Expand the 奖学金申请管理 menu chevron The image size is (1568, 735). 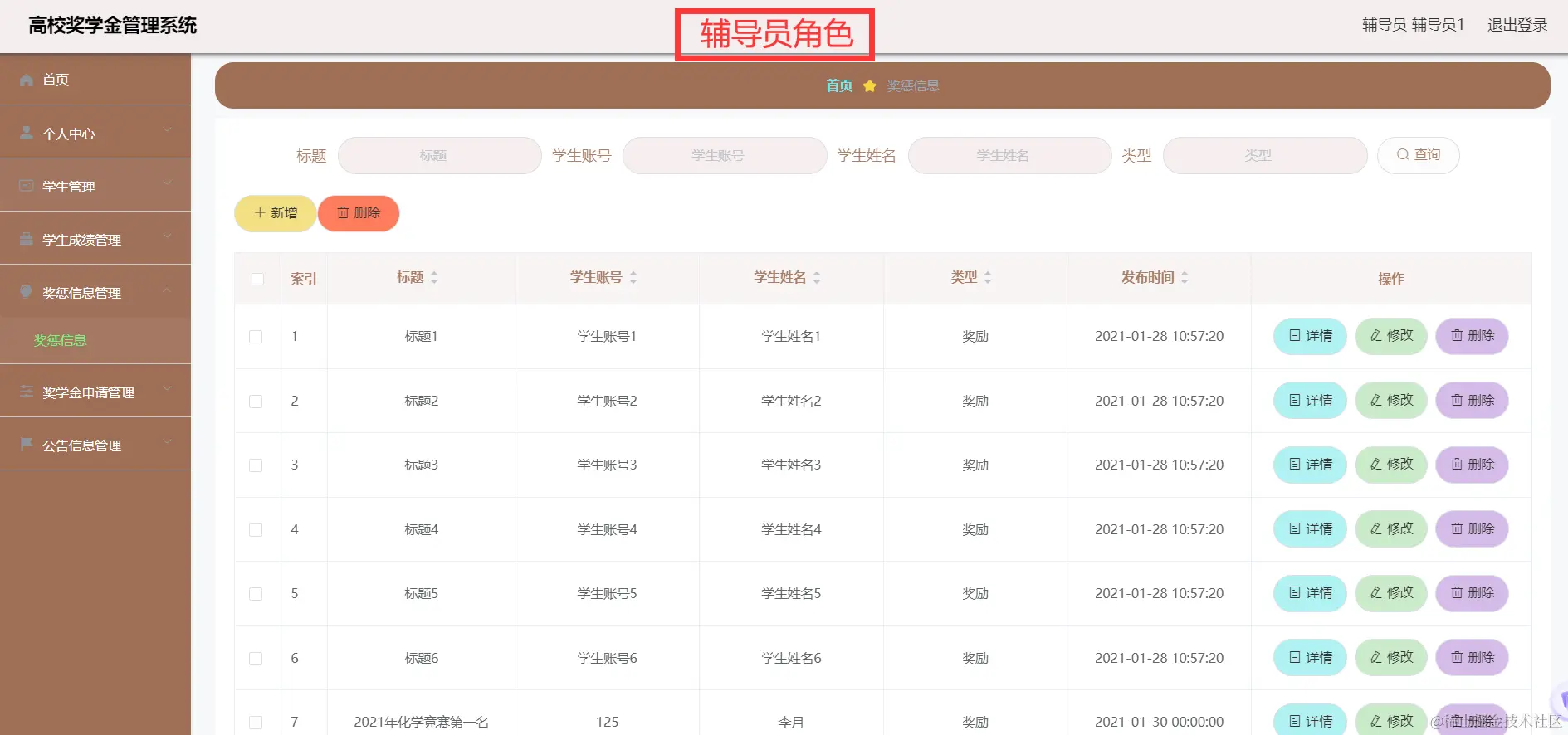click(x=167, y=389)
